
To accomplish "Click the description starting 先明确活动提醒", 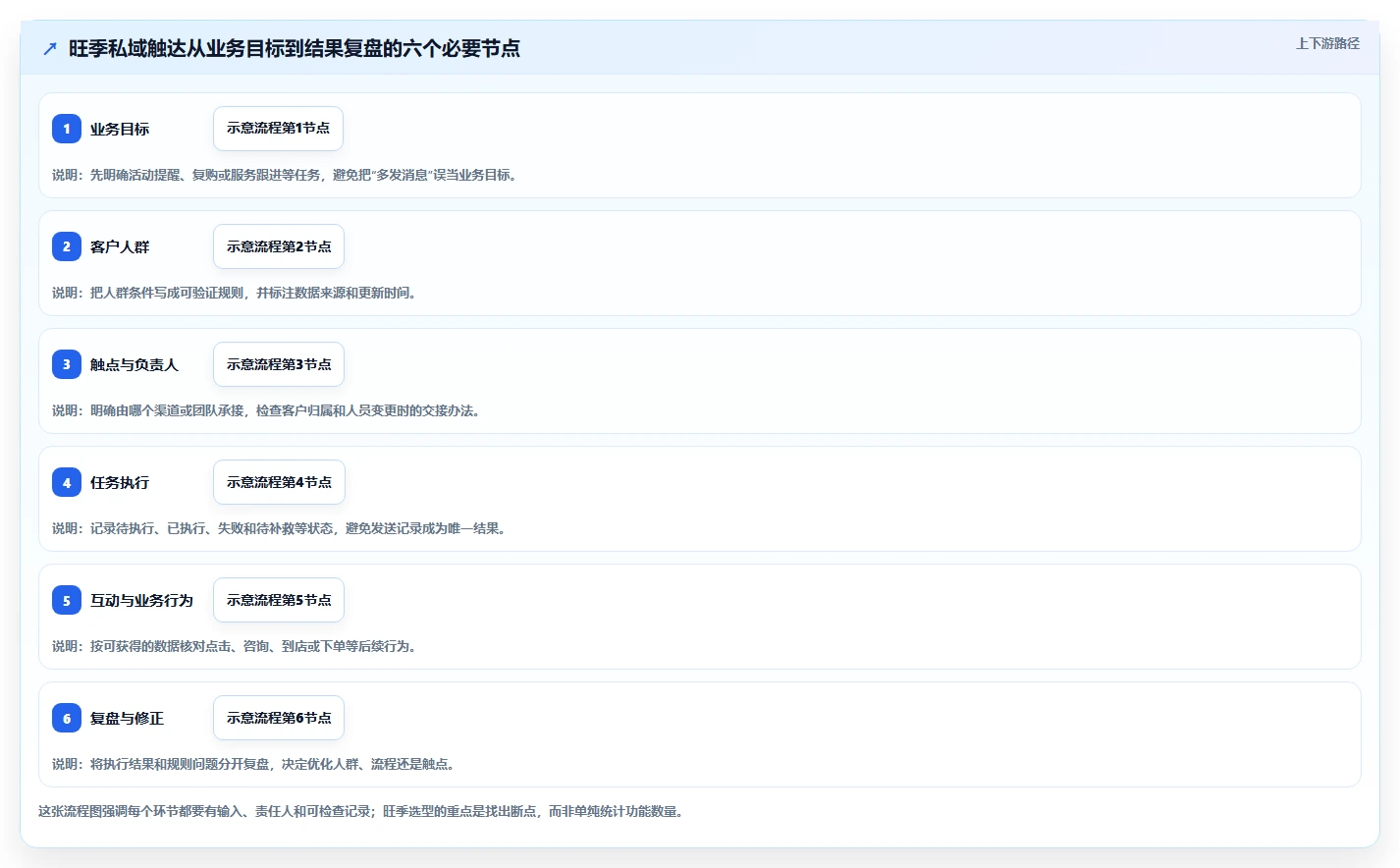I will coord(287,175).
